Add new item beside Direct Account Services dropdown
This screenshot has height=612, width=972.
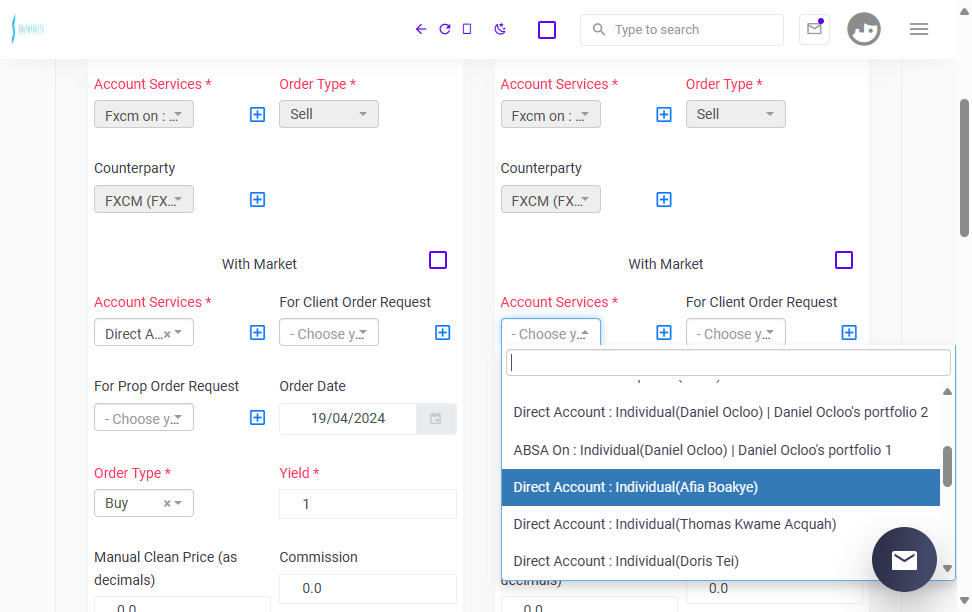coord(257,333)
